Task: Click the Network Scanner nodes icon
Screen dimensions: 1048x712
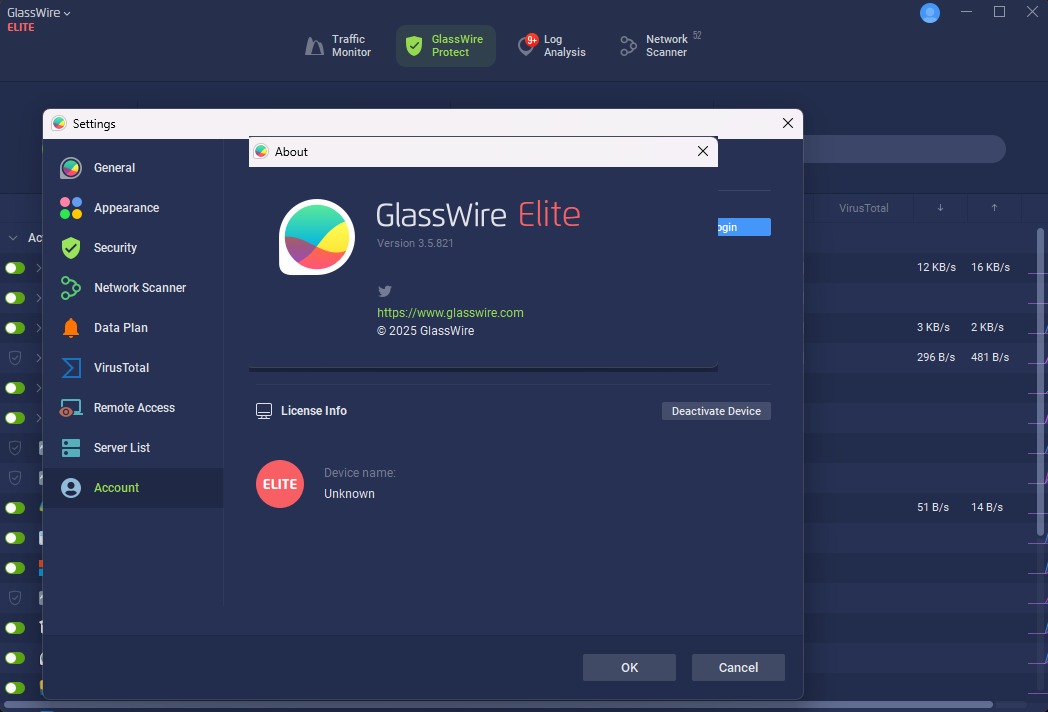Action: [x=71, y=287]
